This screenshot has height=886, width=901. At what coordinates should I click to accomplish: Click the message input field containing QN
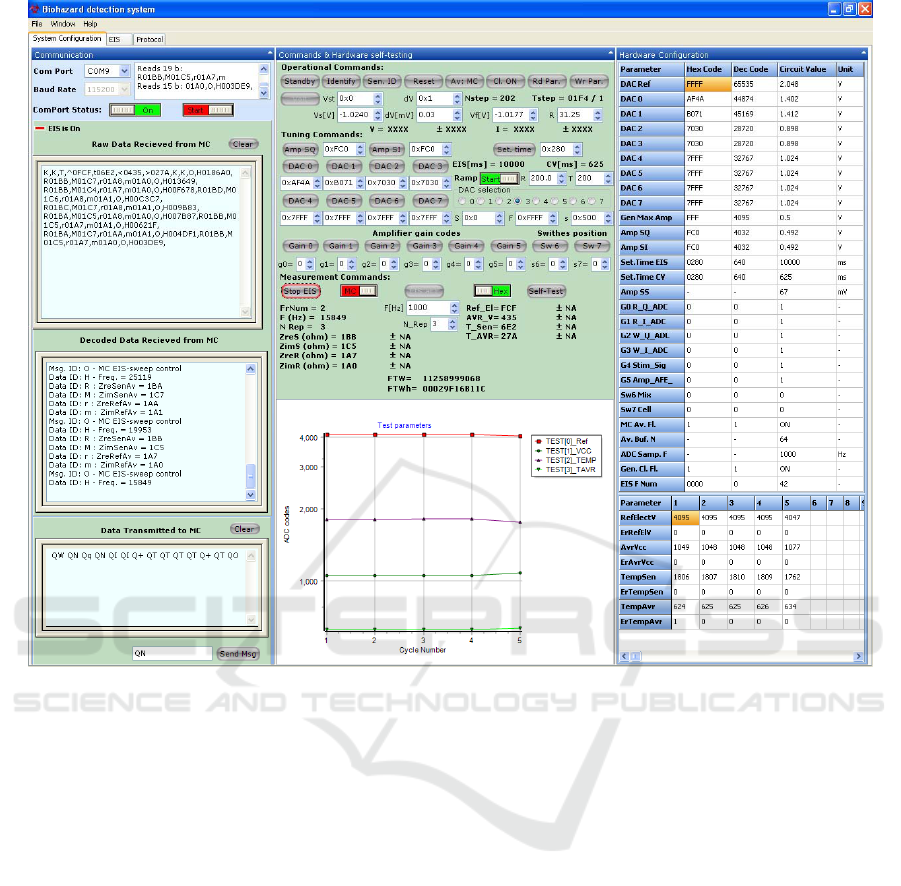(x=171, y=653)
